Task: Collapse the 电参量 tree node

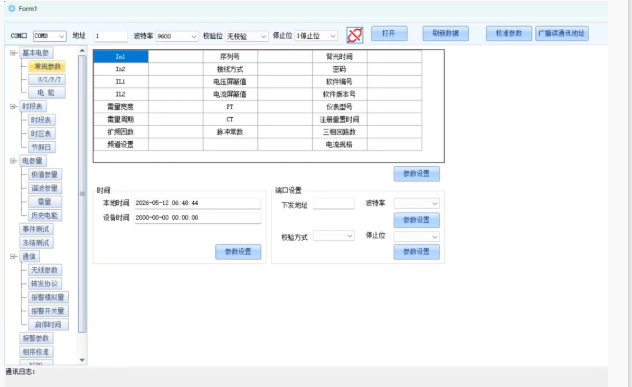Action: [x=13, y=161]
